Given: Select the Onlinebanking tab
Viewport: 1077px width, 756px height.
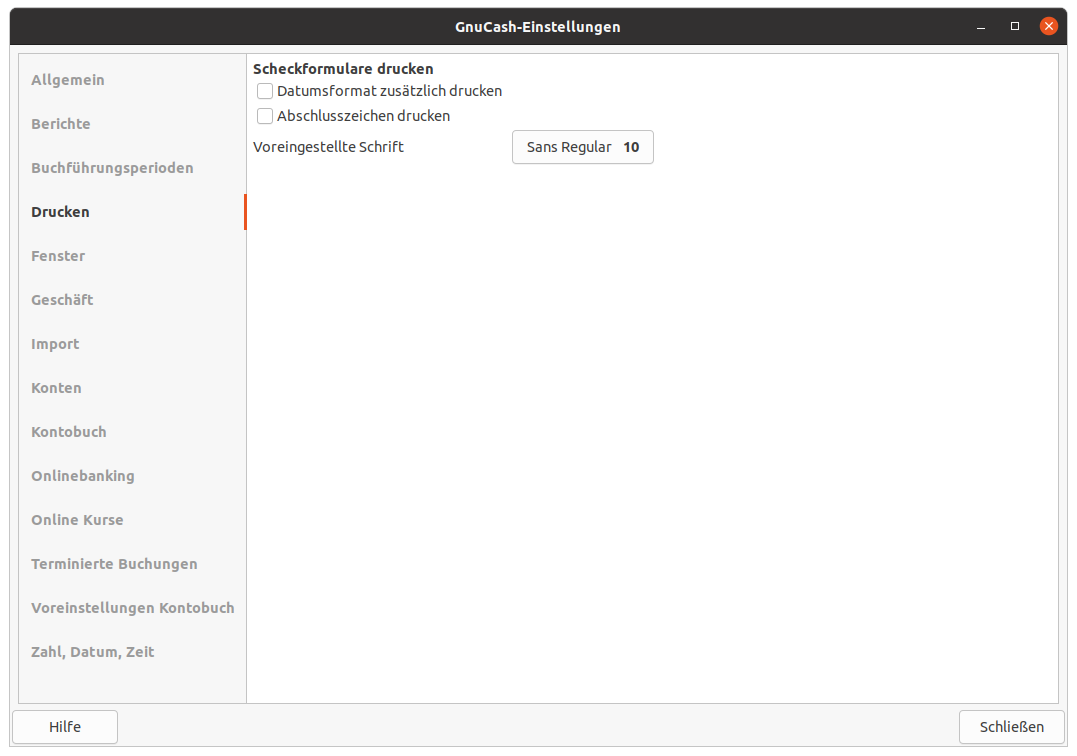Looking at the screenshot, I should [x=83, y=476].
